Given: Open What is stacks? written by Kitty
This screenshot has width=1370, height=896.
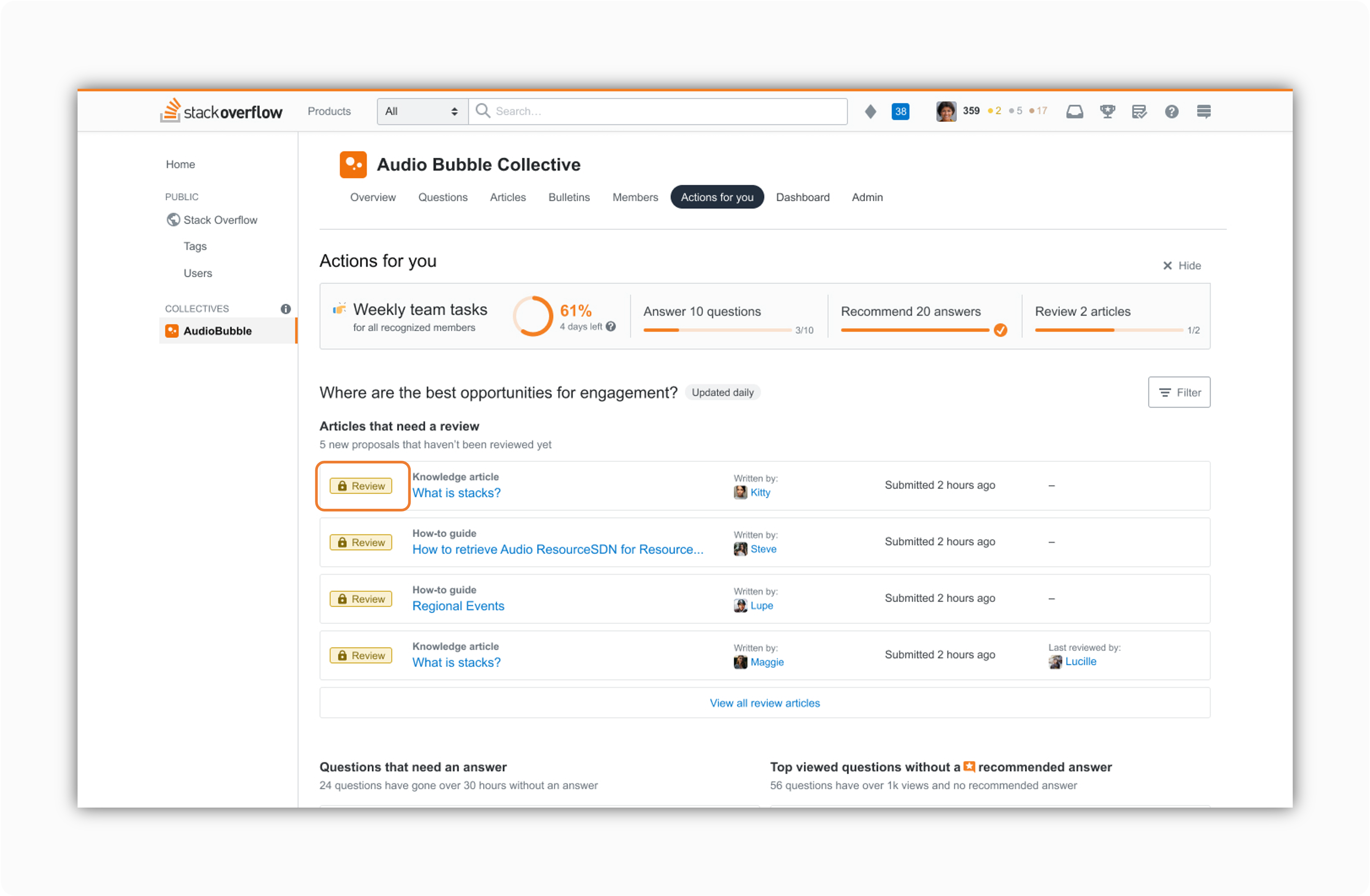Looking at the screenshot, I should [x=456, y=493].
